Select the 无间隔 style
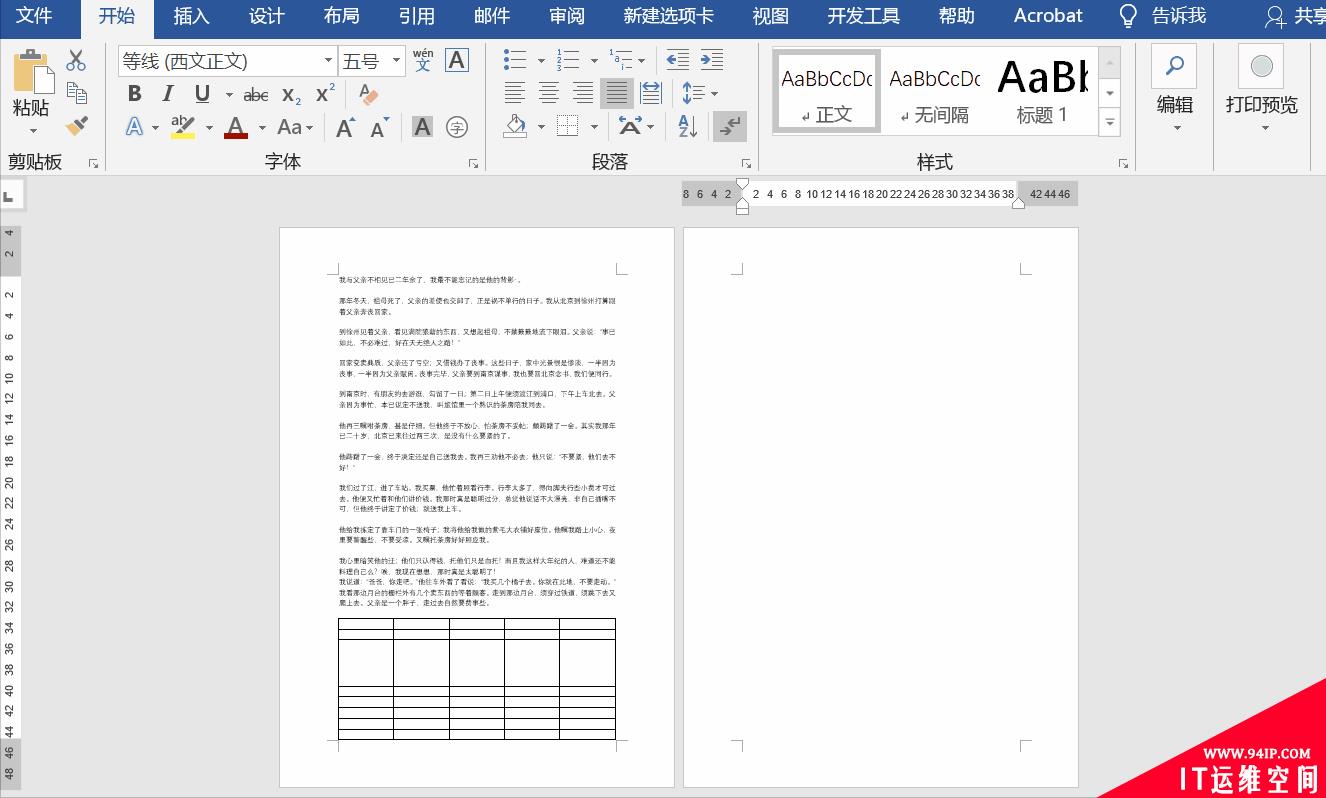Screen dimensions: 1326x798 (935, 91)
